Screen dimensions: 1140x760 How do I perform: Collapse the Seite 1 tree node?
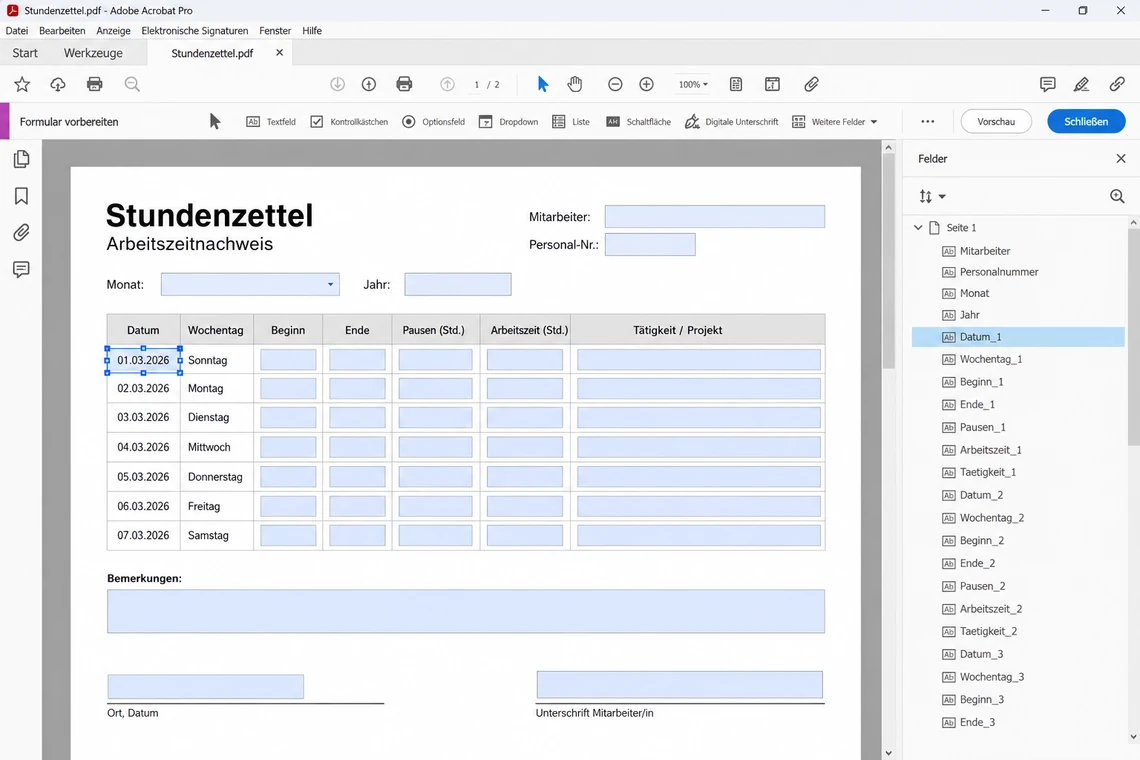coord(918,228)
